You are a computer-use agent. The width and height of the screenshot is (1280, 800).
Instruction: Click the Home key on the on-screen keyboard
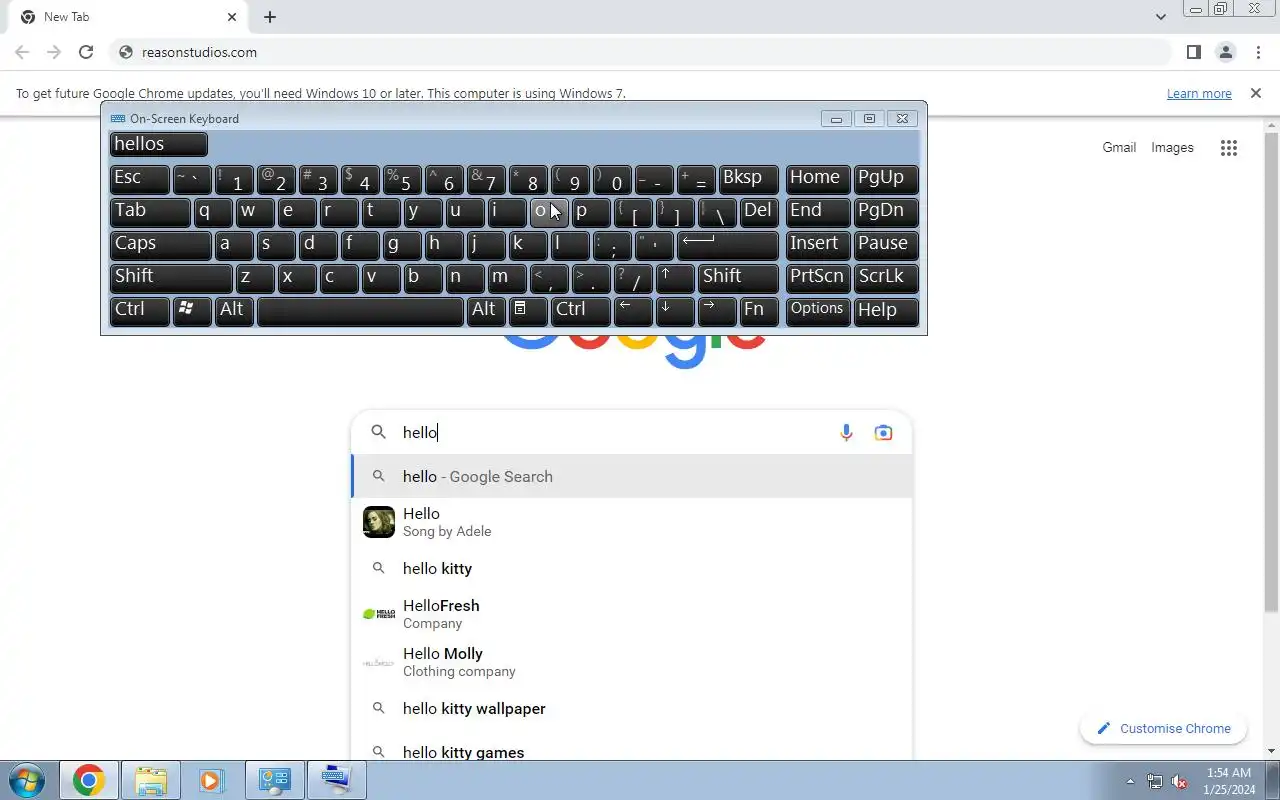point(817,178)
